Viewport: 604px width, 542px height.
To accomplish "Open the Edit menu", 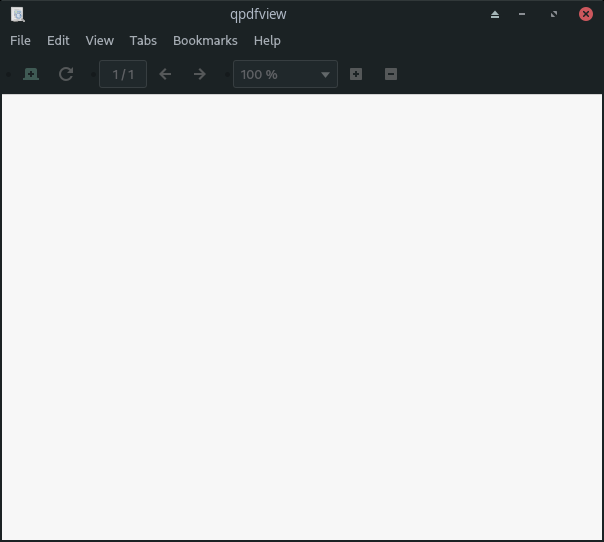I will [x=58, y=40].
